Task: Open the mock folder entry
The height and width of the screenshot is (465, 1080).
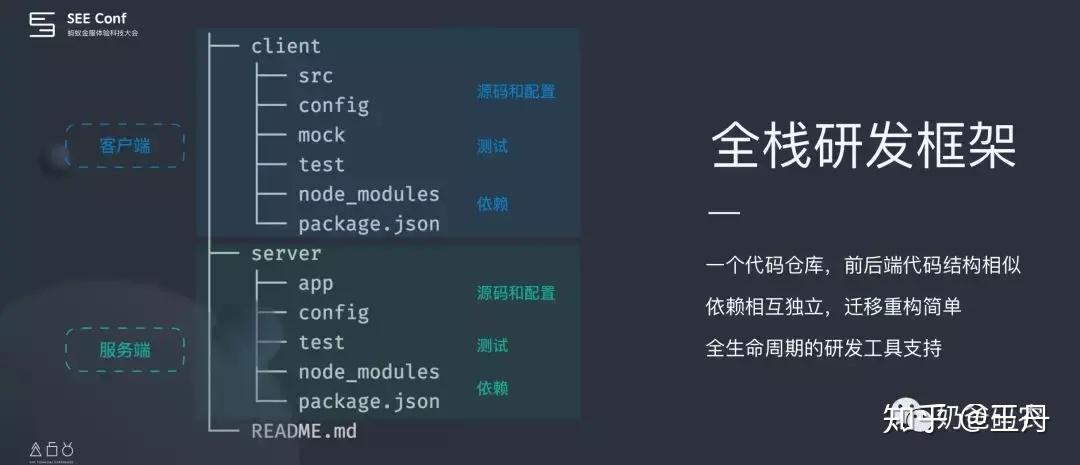Action: coord(321,135)
